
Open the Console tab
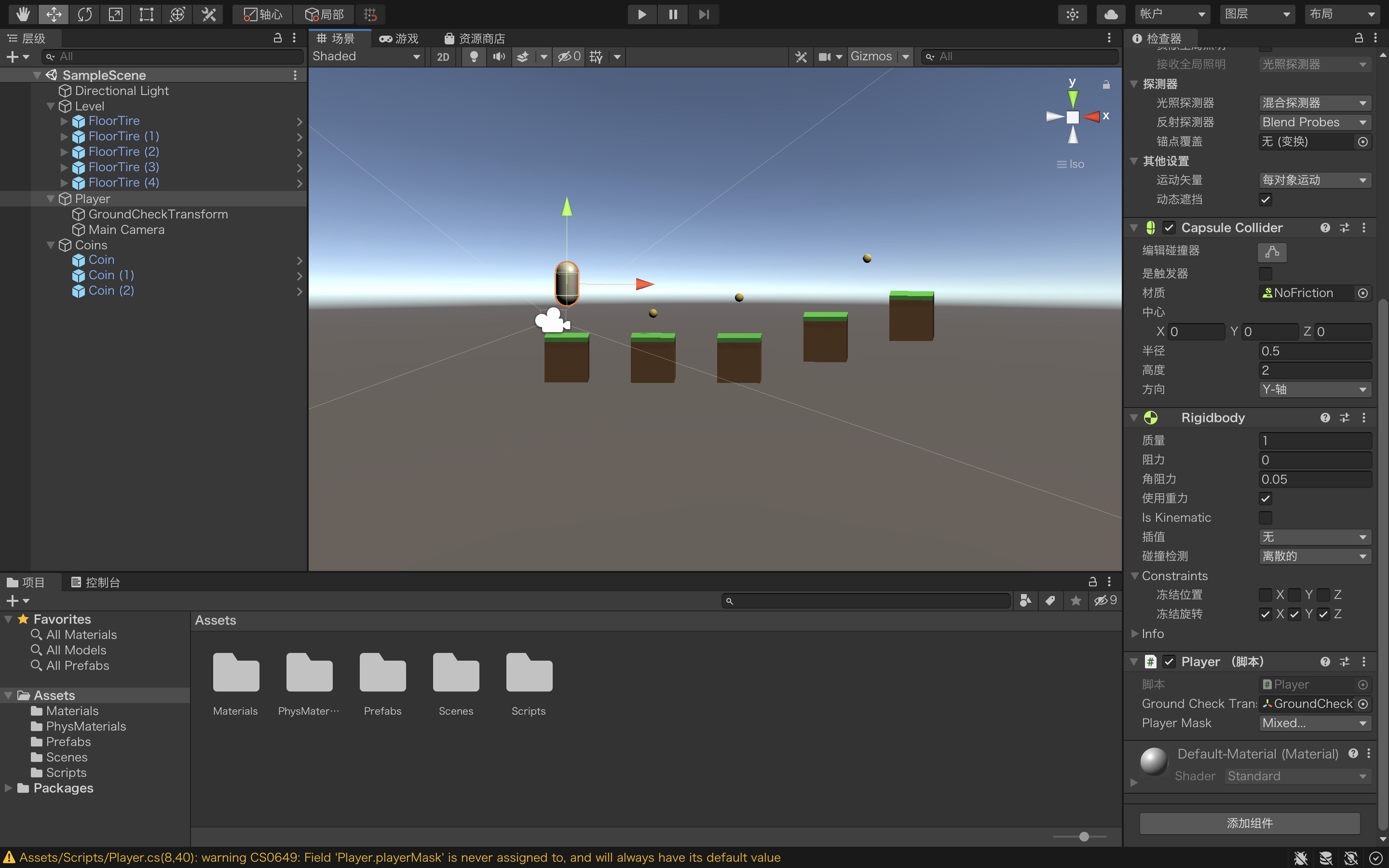95,582
